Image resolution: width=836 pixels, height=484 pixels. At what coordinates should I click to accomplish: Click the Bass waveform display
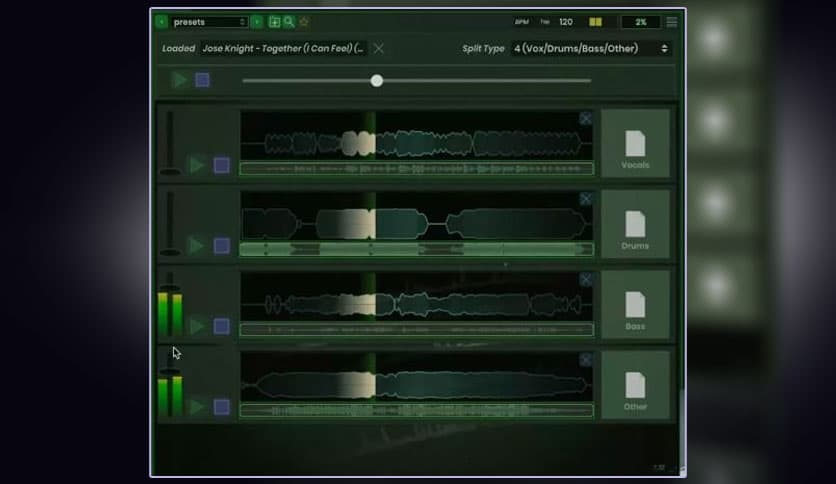tap(416, 296)
